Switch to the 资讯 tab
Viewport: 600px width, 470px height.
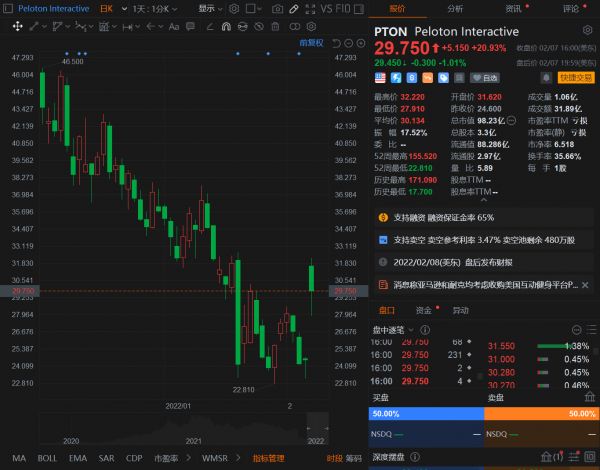pyautogui.click(x=514, y=8)
